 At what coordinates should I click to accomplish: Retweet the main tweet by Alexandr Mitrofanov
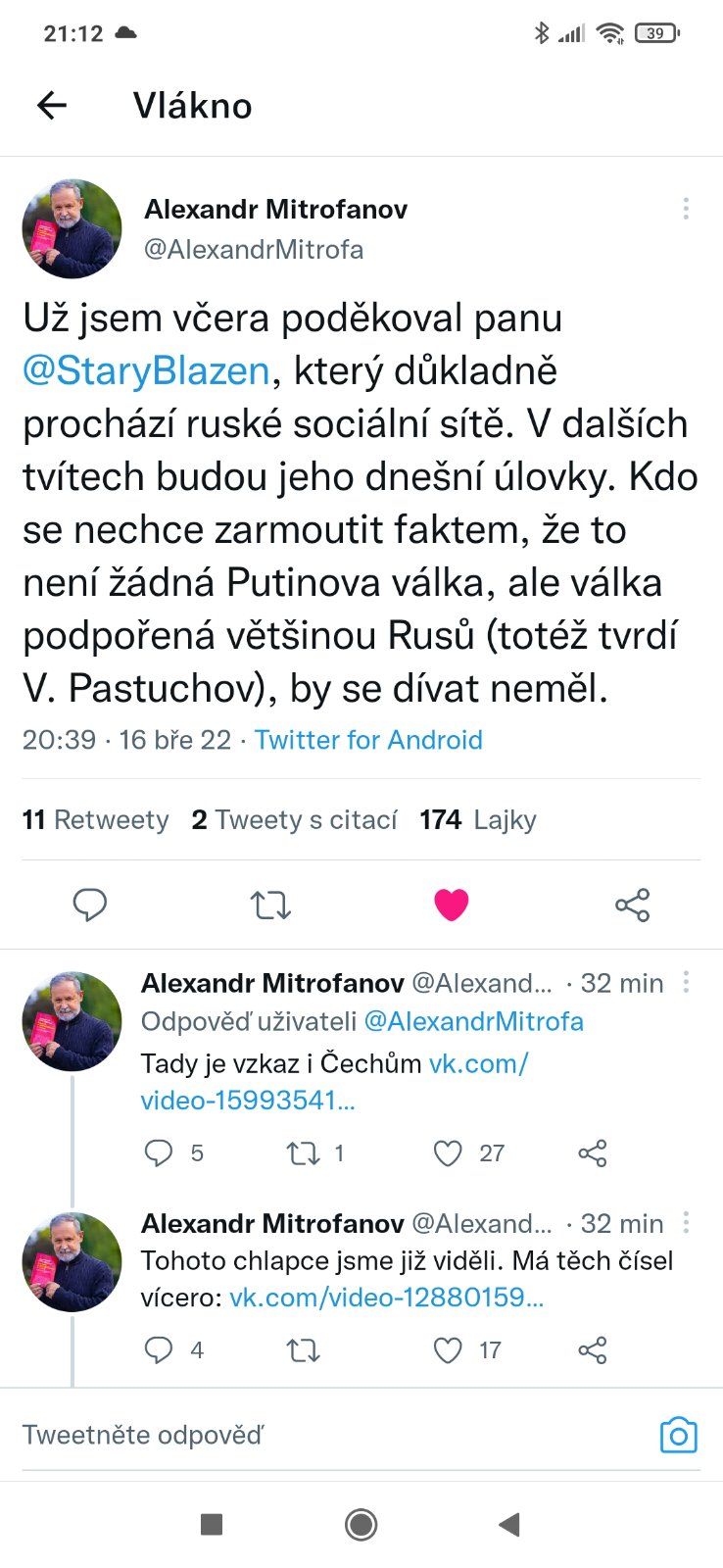click(270, 905)
